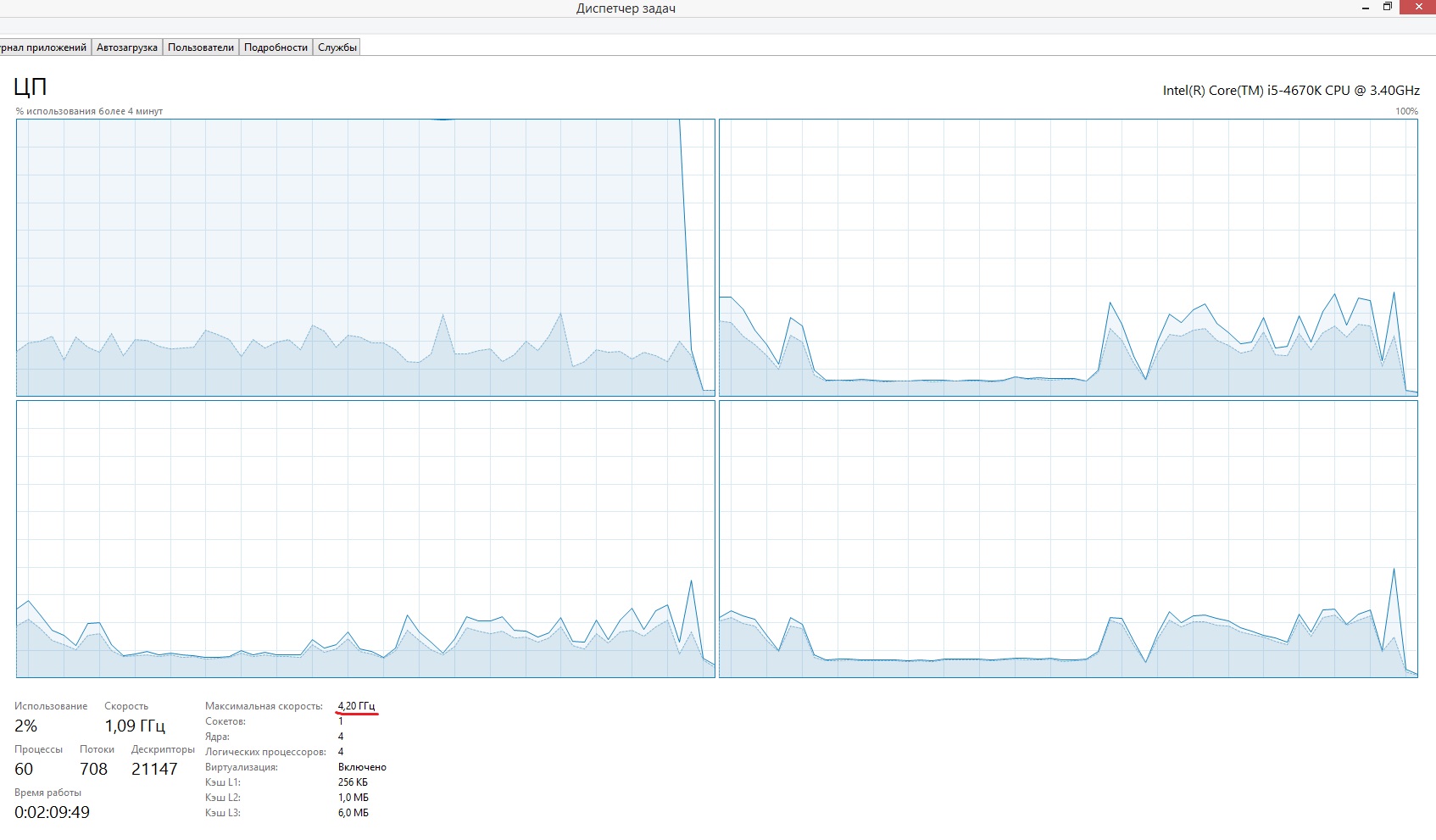Switch to the Пользователи tab
The width and height of the screenshot is (1436, 840).
tap(201, 47)
